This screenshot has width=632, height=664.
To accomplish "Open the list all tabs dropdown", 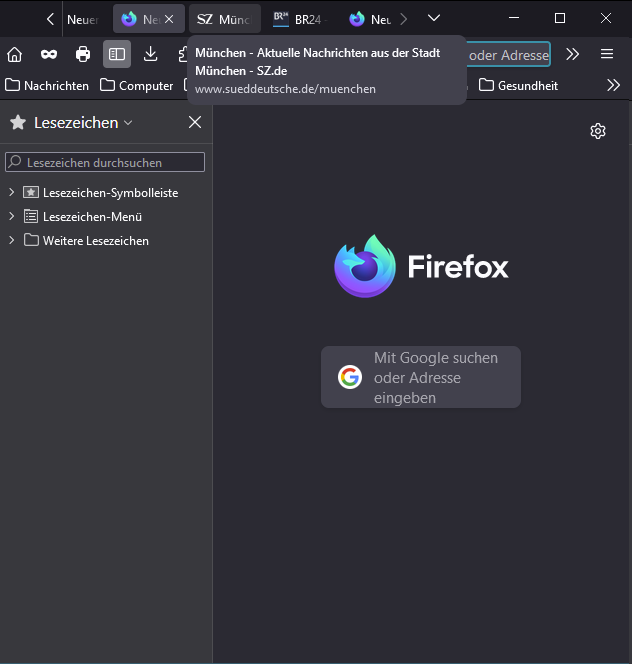I will [x=434, y=18].
